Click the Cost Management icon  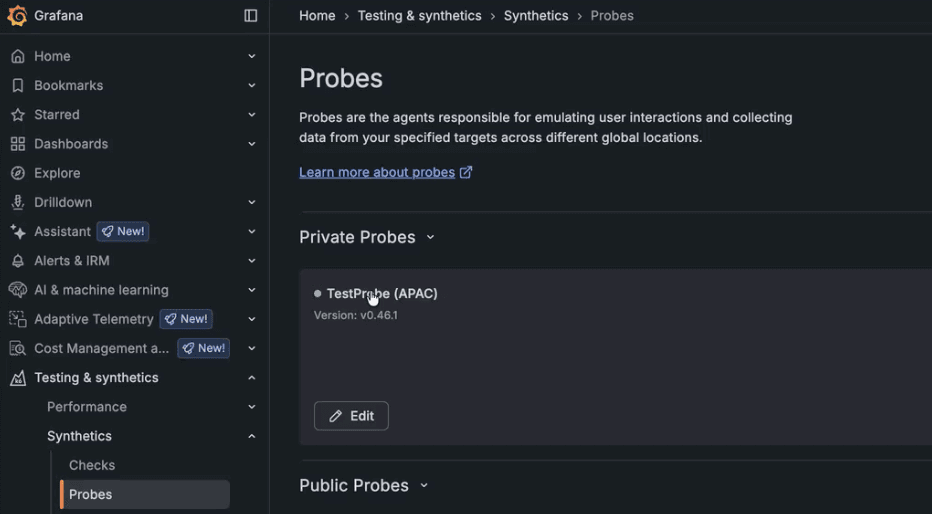pyautogui.click(x=18, y=348)
